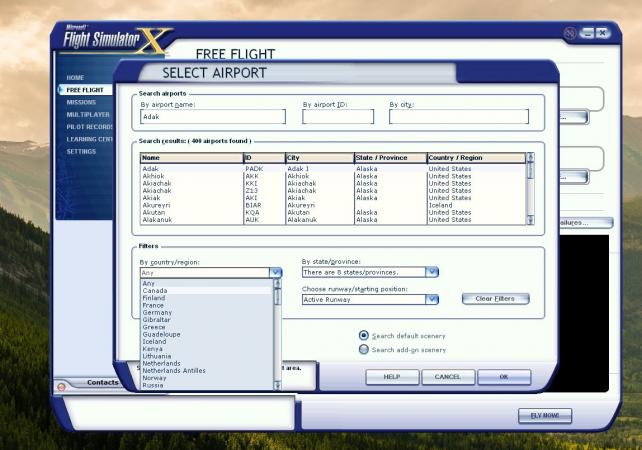This screenshot has height=450, width=642.
Task: Choose Finland in country list
Action: [207, 298]
